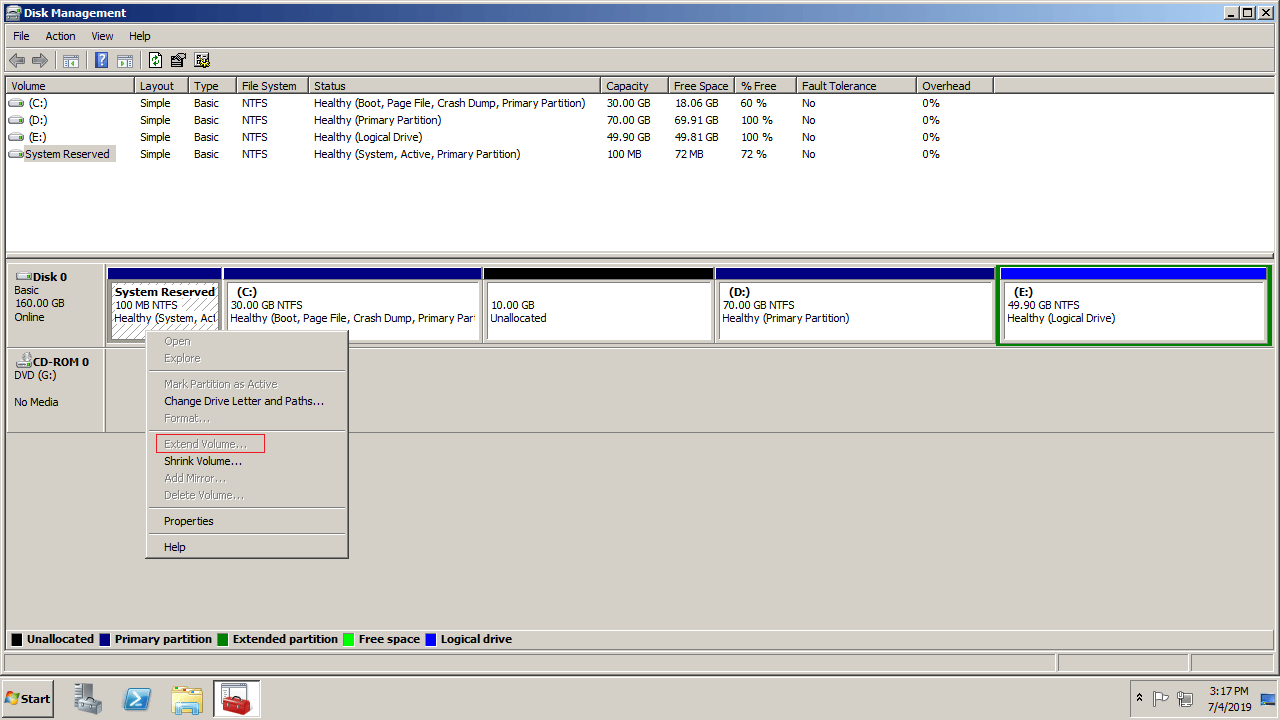Image resolution: width=1280 pixels, height=720 pixels.
Task: Click the Settings toolbar icon
Action: pyautogui.click(x=202, y=60)
